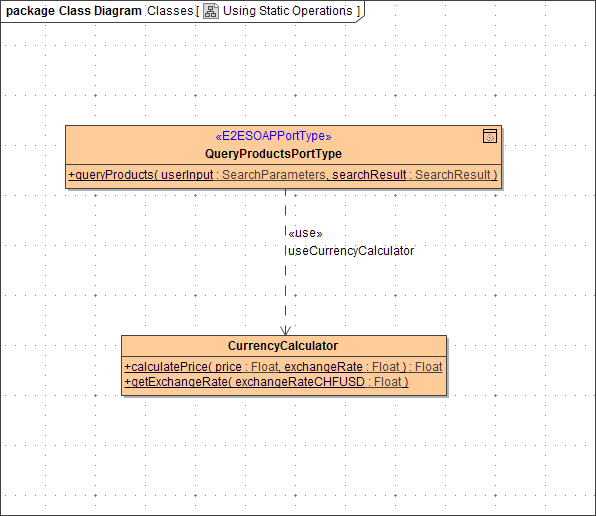Click the dependency arrowhead at CurrencyCalculator
Screen dimensions: 596x516
click(285, 330)
